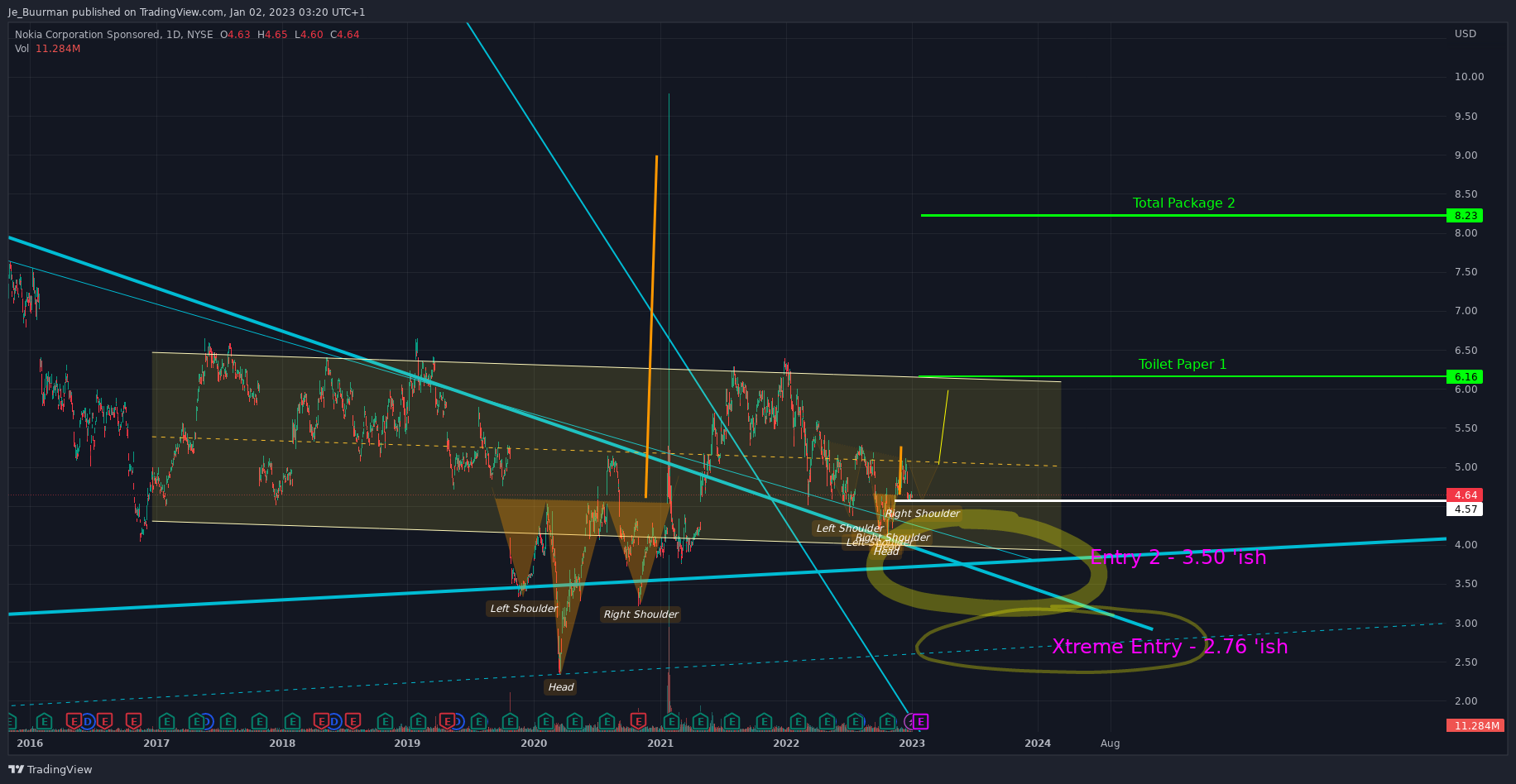
Task: Click the 10.00 tick on the price axis
Action: (x=1469, y=77)
